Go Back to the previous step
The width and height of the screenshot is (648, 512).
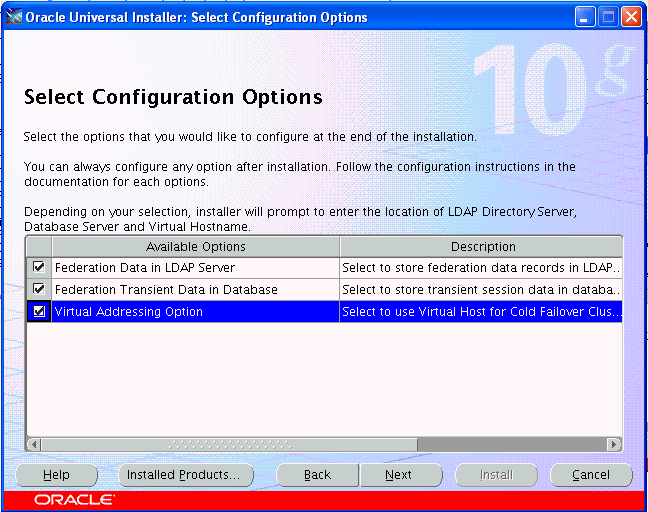point(317,475)
